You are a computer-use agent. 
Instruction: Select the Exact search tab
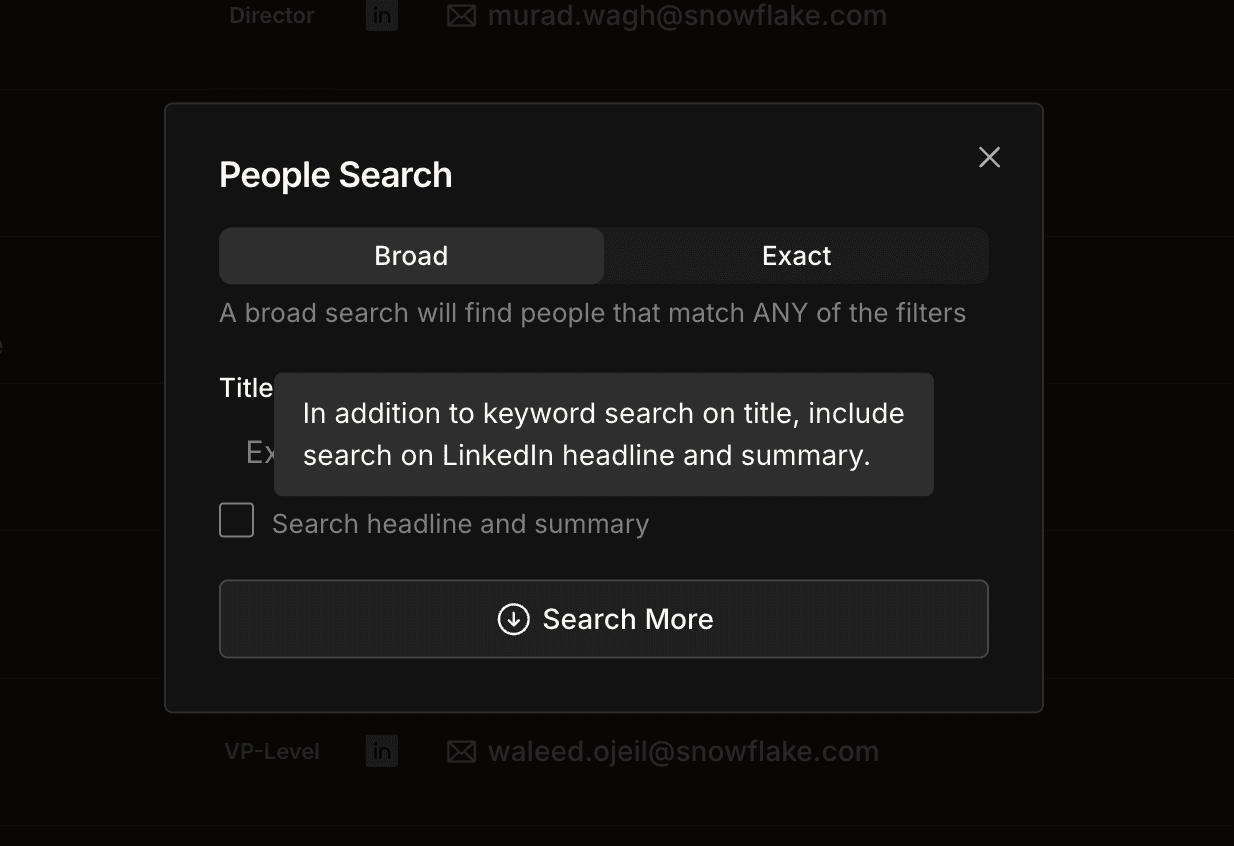(x=796, y=256)
